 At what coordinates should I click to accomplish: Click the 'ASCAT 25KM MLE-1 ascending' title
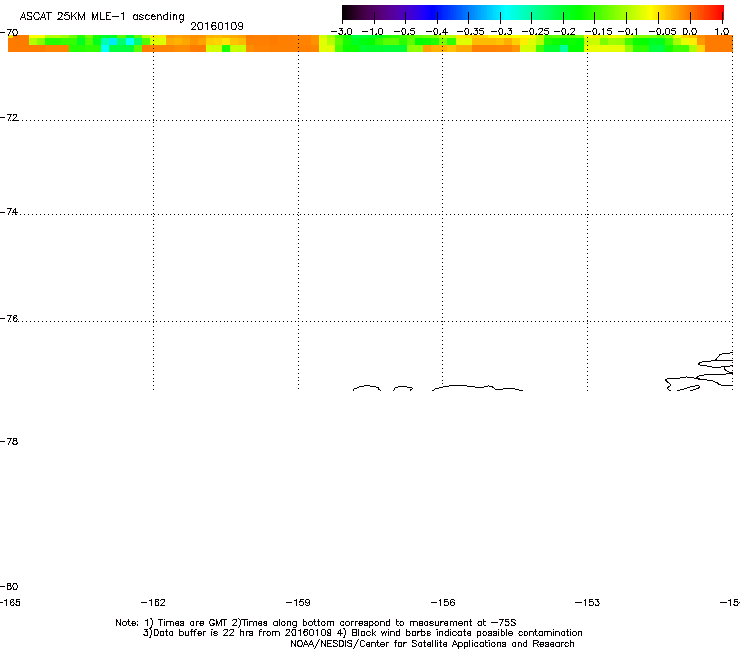[102, 17]
